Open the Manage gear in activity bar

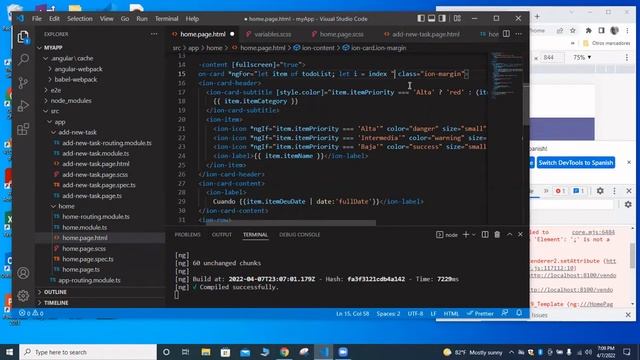point(23,295)
